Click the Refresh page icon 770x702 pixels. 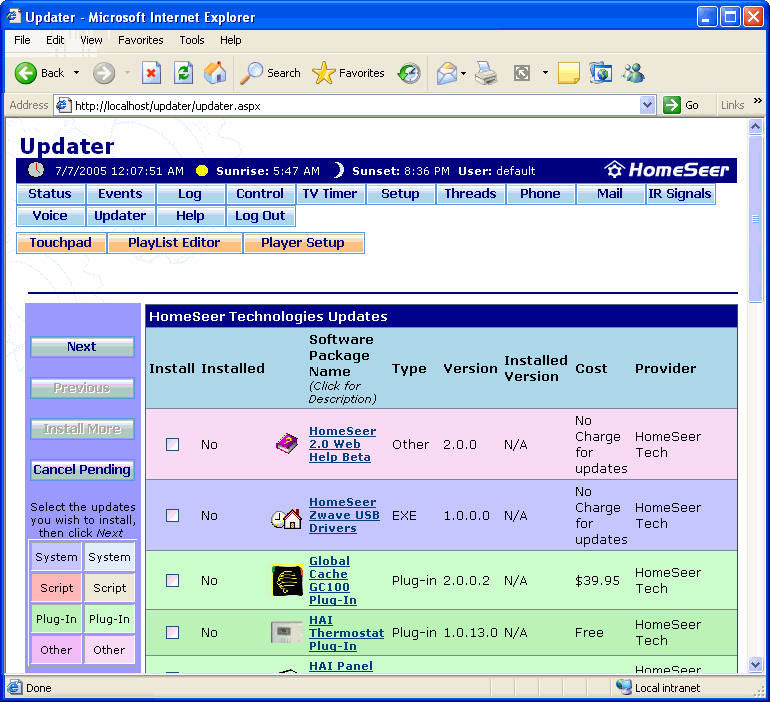pyautogui.click(x=183, y=73)
